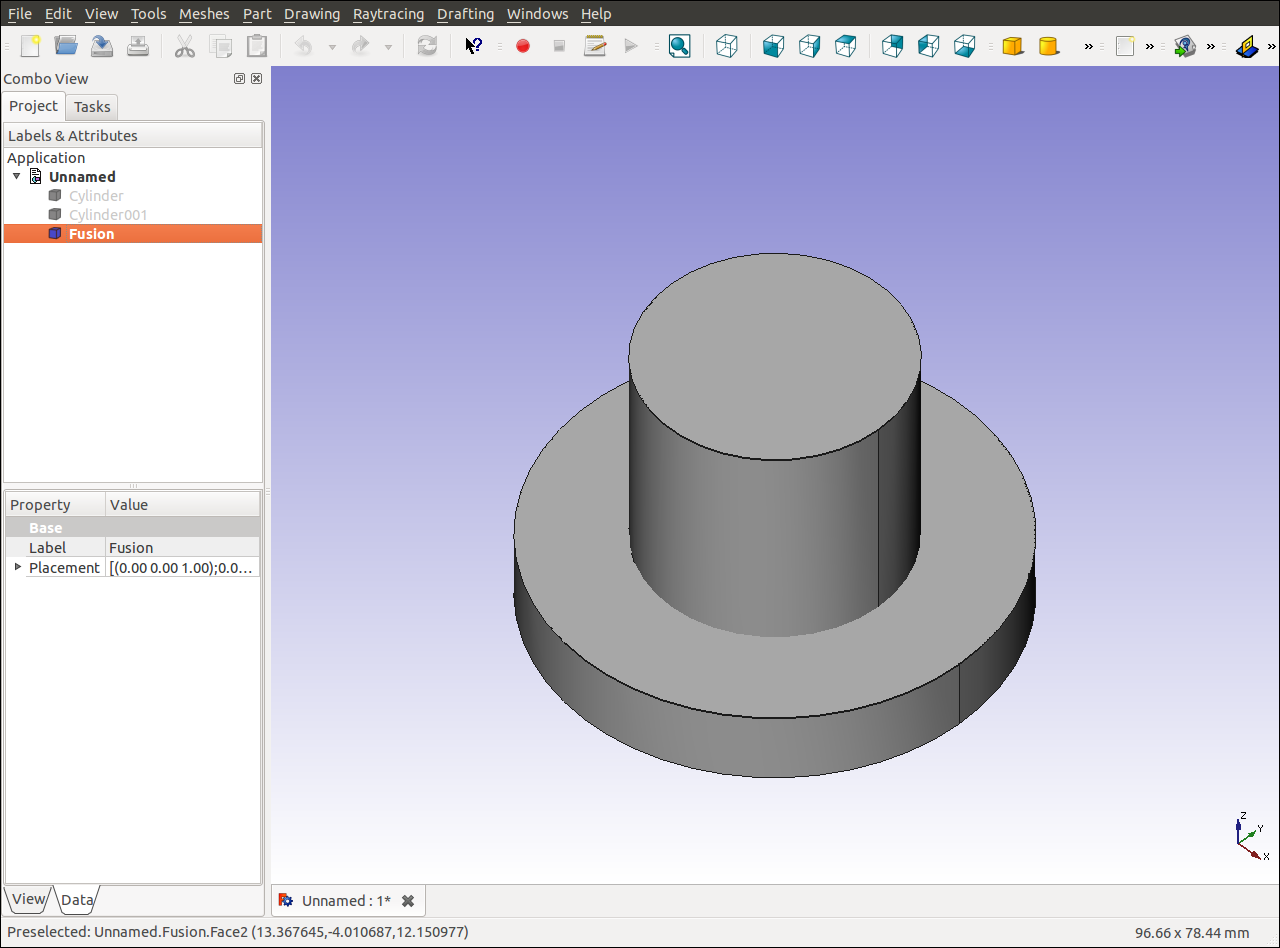Select the Fusion tree item
The width and height of the screenshot is (1280, 948).
[133, 234]
